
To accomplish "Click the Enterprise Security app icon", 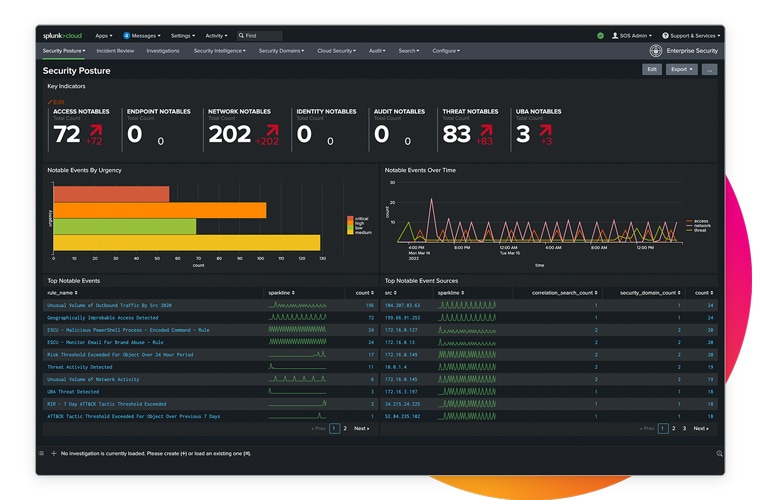I will click(x=656, y=50).
